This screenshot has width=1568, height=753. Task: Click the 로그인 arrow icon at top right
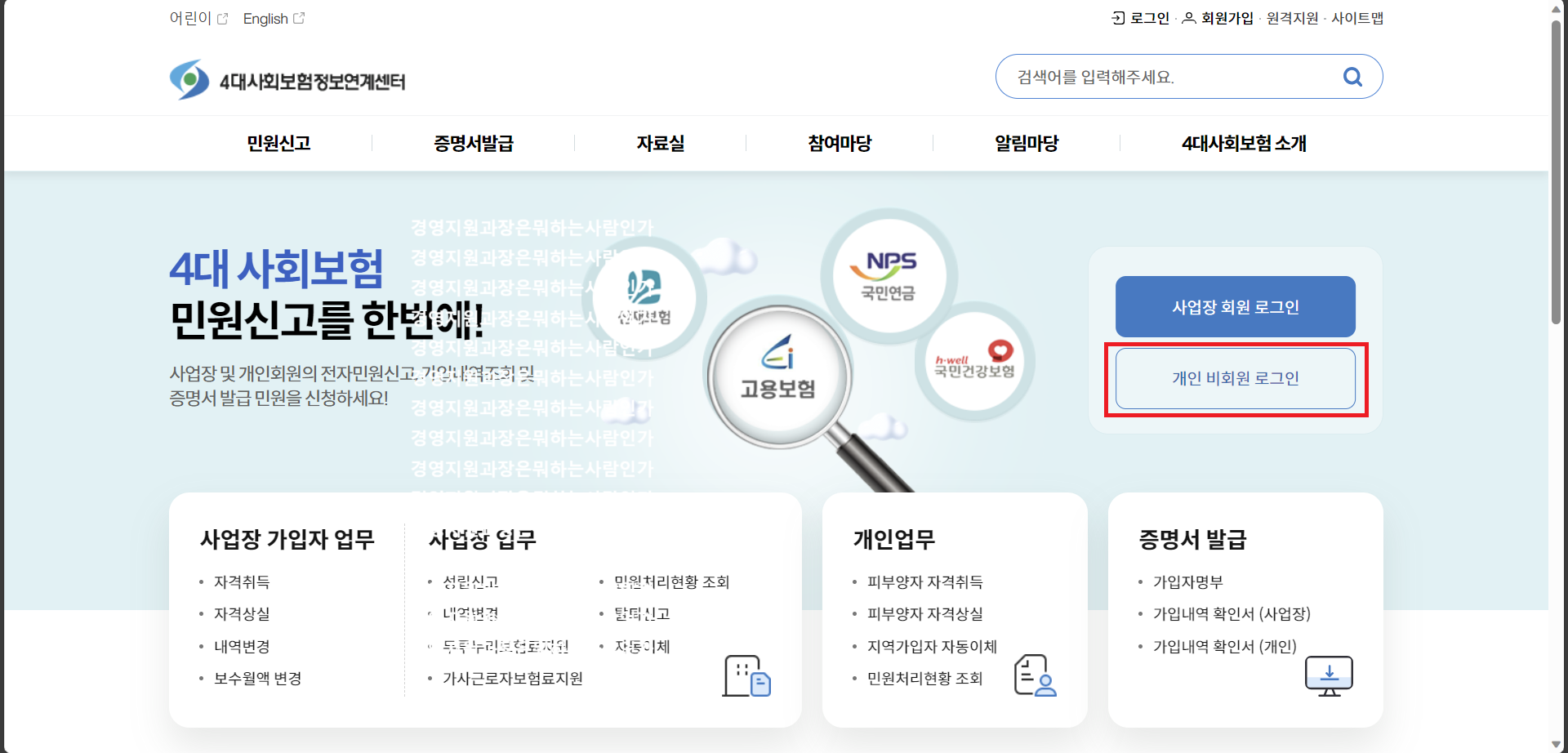1116,17
